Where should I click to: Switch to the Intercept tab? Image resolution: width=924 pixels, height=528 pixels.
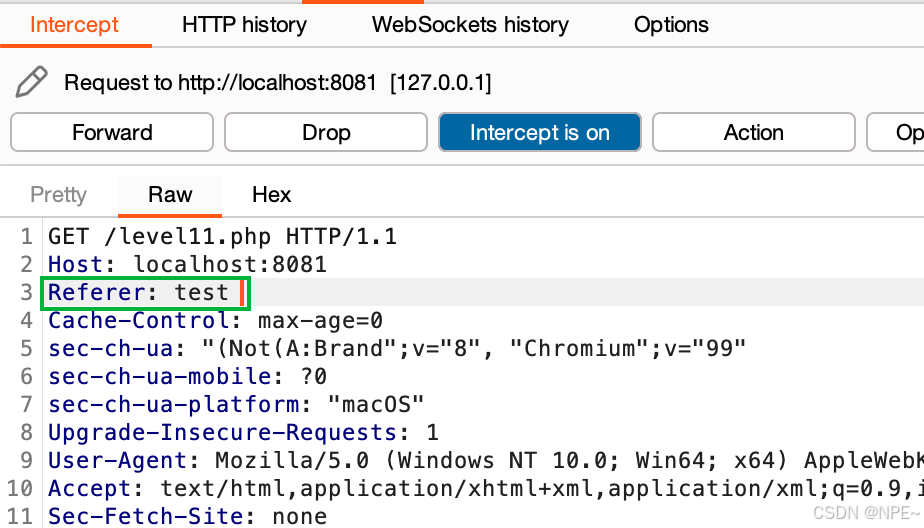tap(74, 25)
